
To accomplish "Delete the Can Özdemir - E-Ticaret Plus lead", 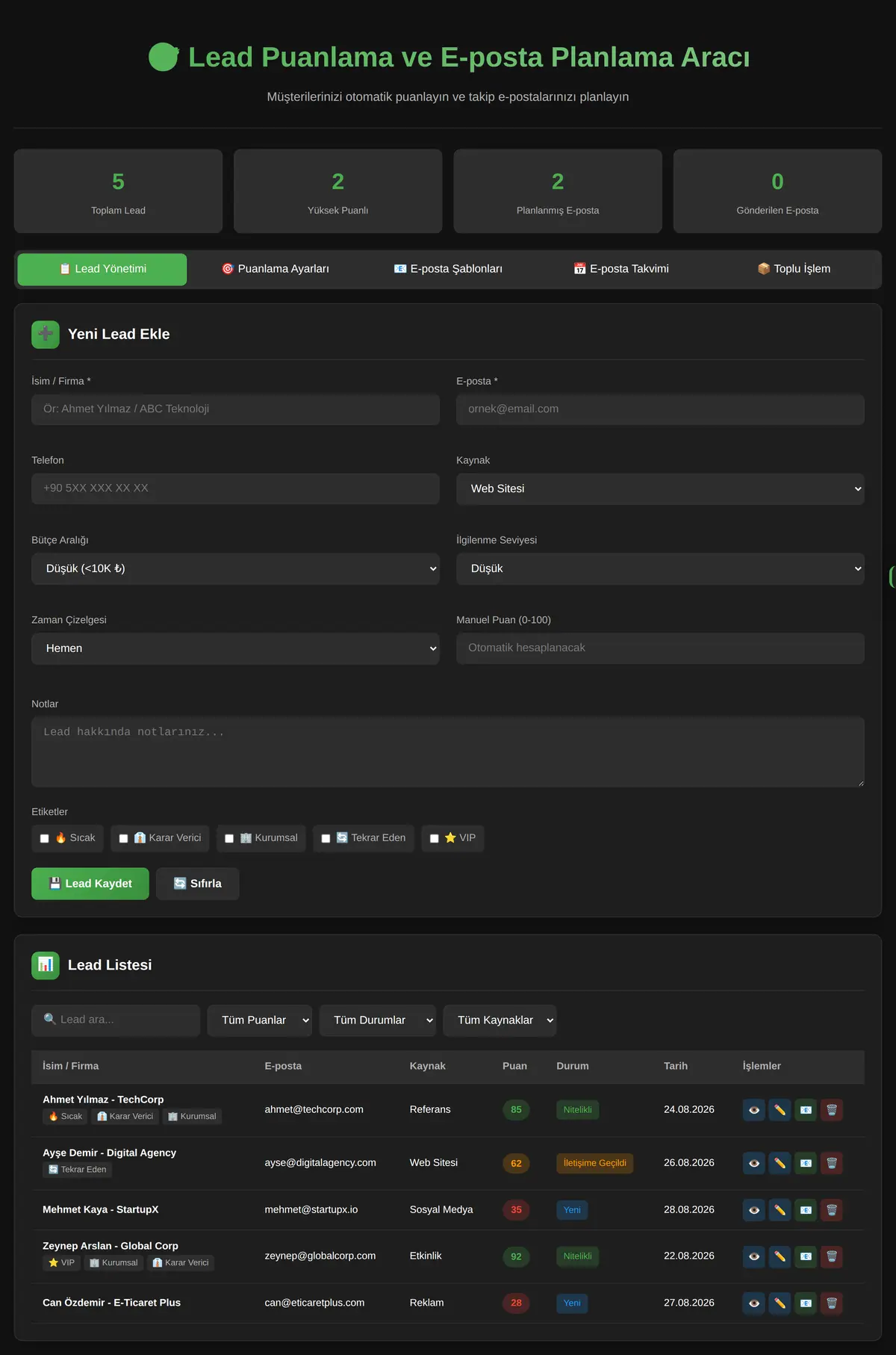I will tap(832, 1303).
